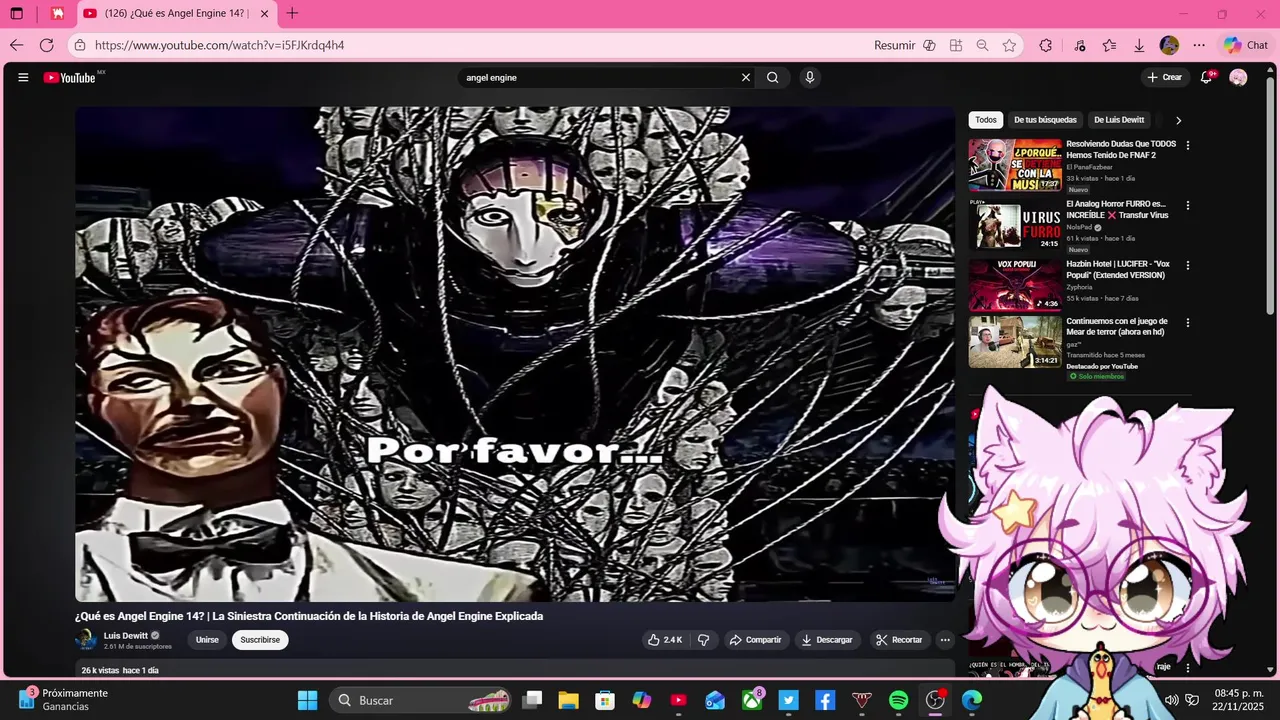The height and width of the screenshot is (720, 1280).
Task: View site information lock icon
Action: 81,45
